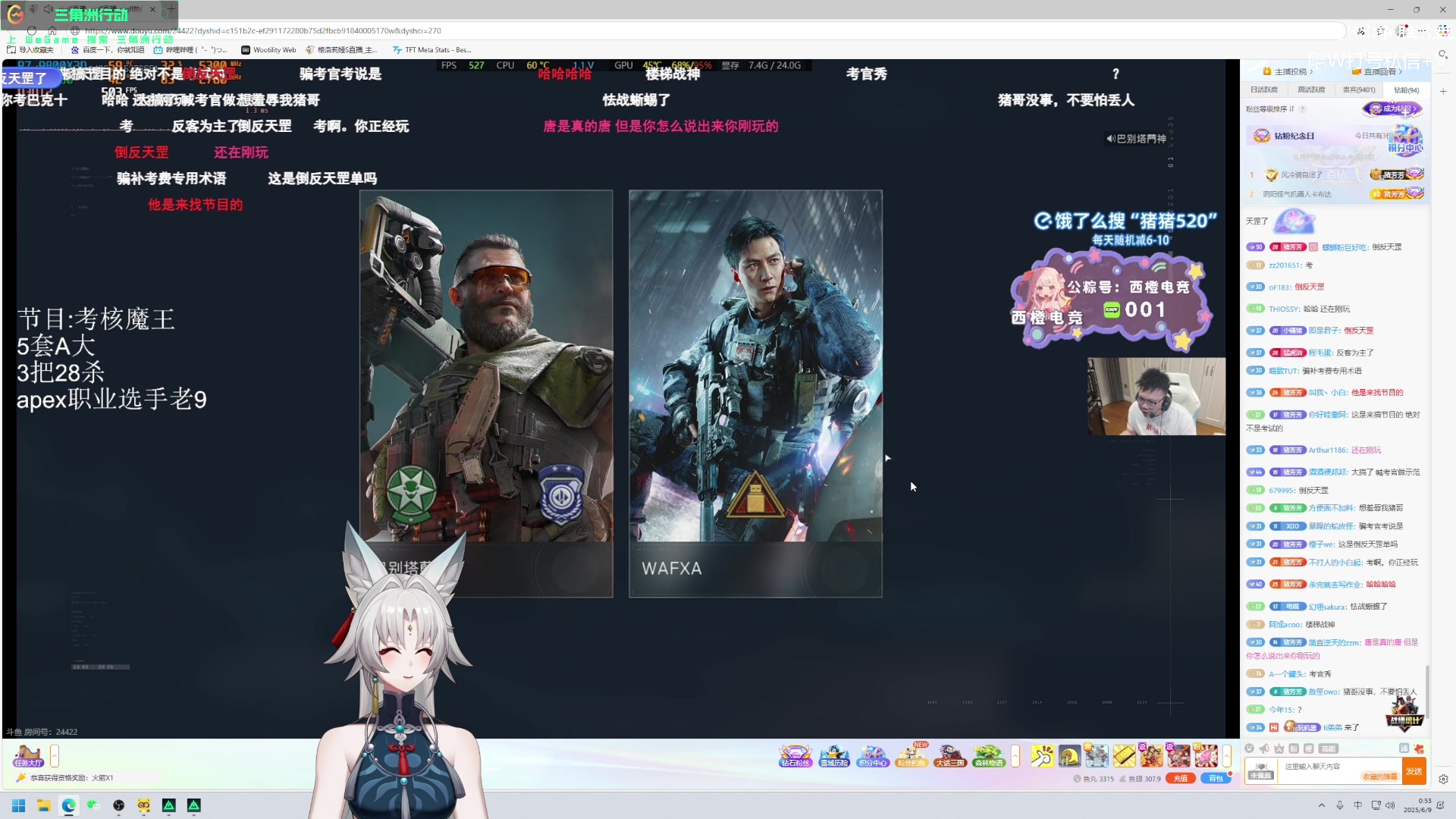Click the 任务大厅 task hall icon
This screenshot has width=1456, height=819.
[x=28, y=756]
